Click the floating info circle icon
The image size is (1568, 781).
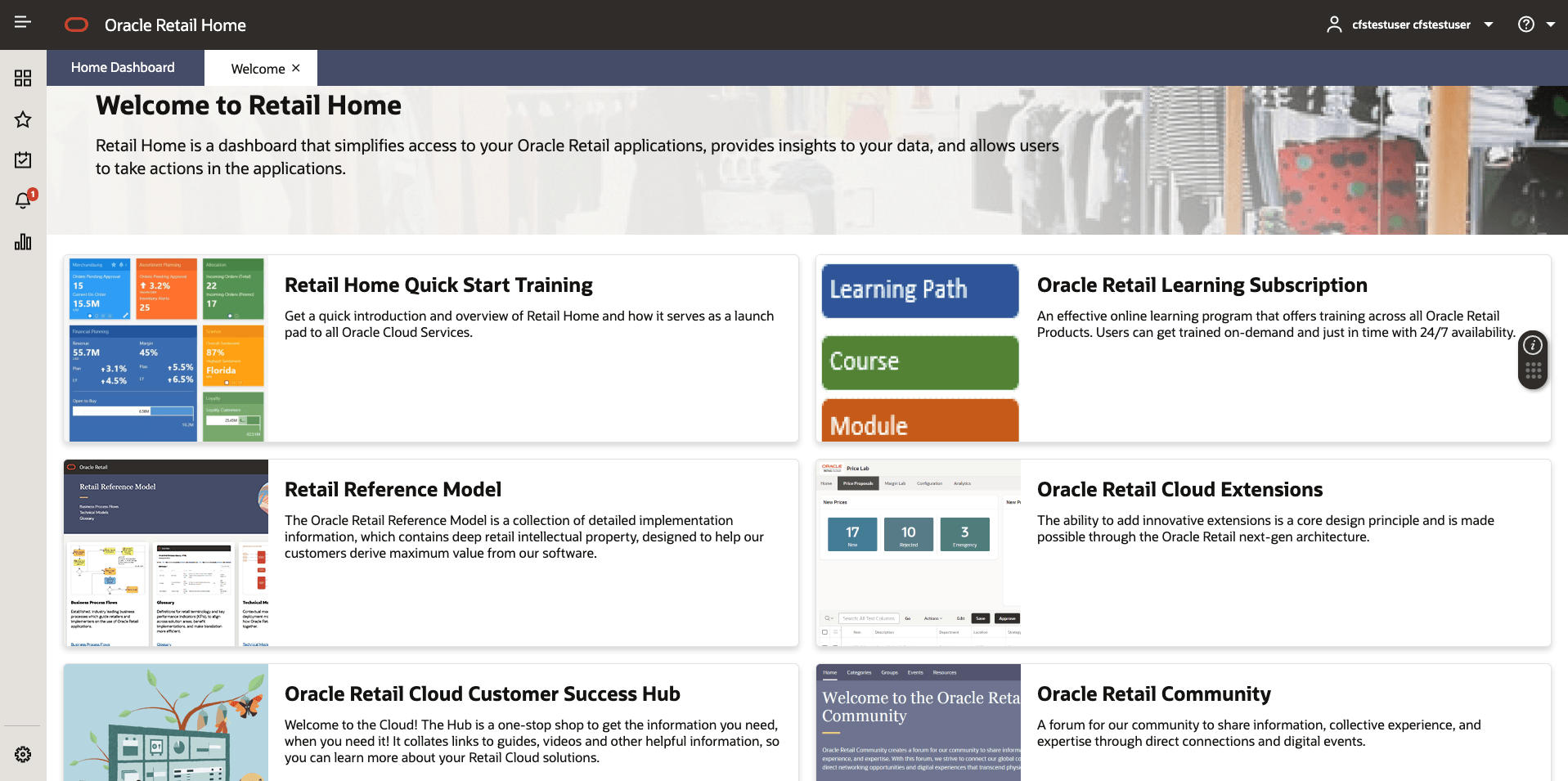pyautogui.click(x=1533, y=345)
